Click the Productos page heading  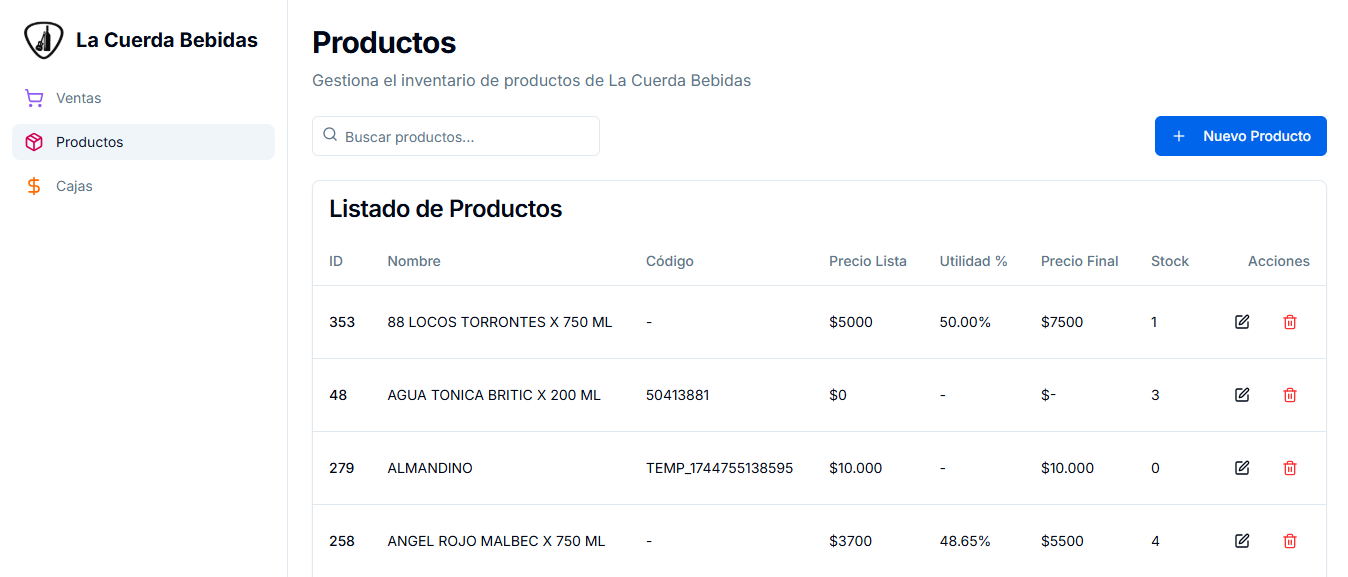coord(384,43)
